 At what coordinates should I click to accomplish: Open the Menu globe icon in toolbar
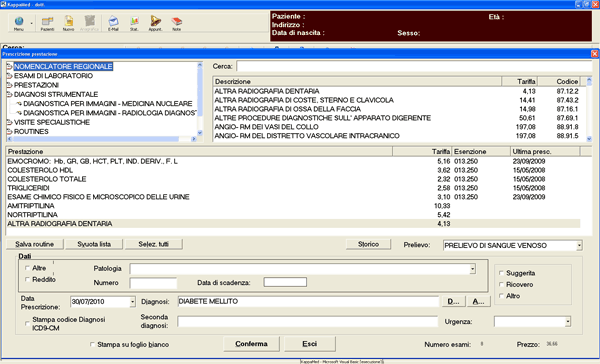pyautogui.click(x=18, y=22)
